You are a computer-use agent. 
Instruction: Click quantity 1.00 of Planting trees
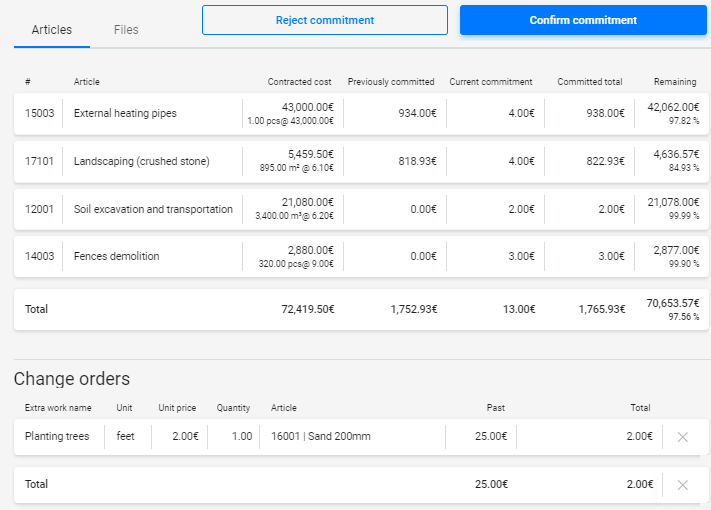[x=242, y=437]
